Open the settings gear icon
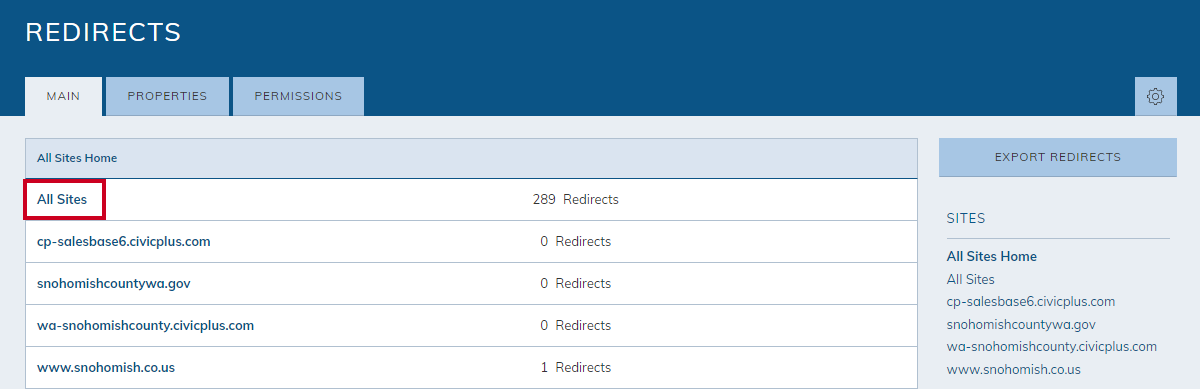 1155,97
